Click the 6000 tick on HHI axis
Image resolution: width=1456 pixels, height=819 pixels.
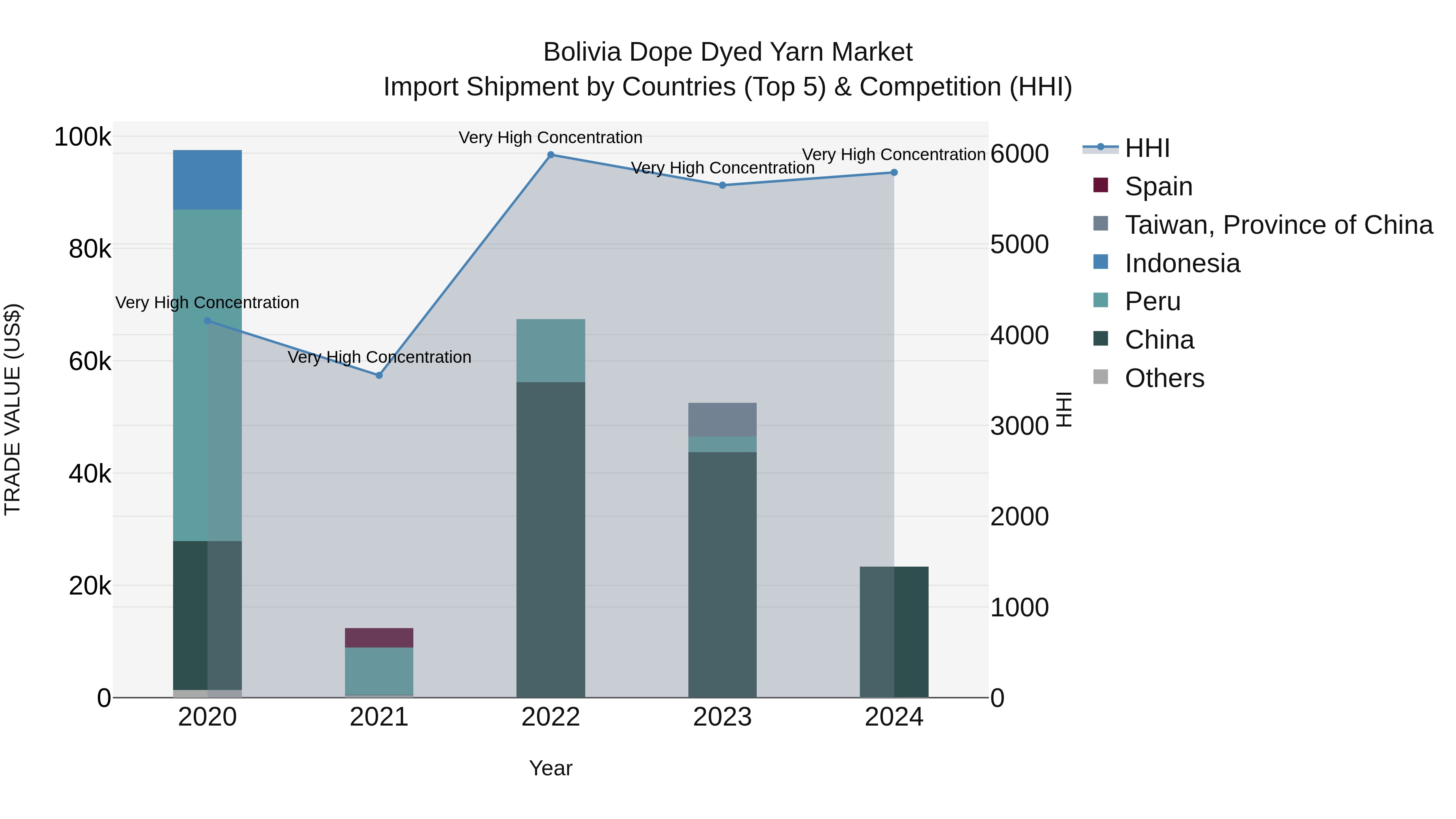[1020, 154]
